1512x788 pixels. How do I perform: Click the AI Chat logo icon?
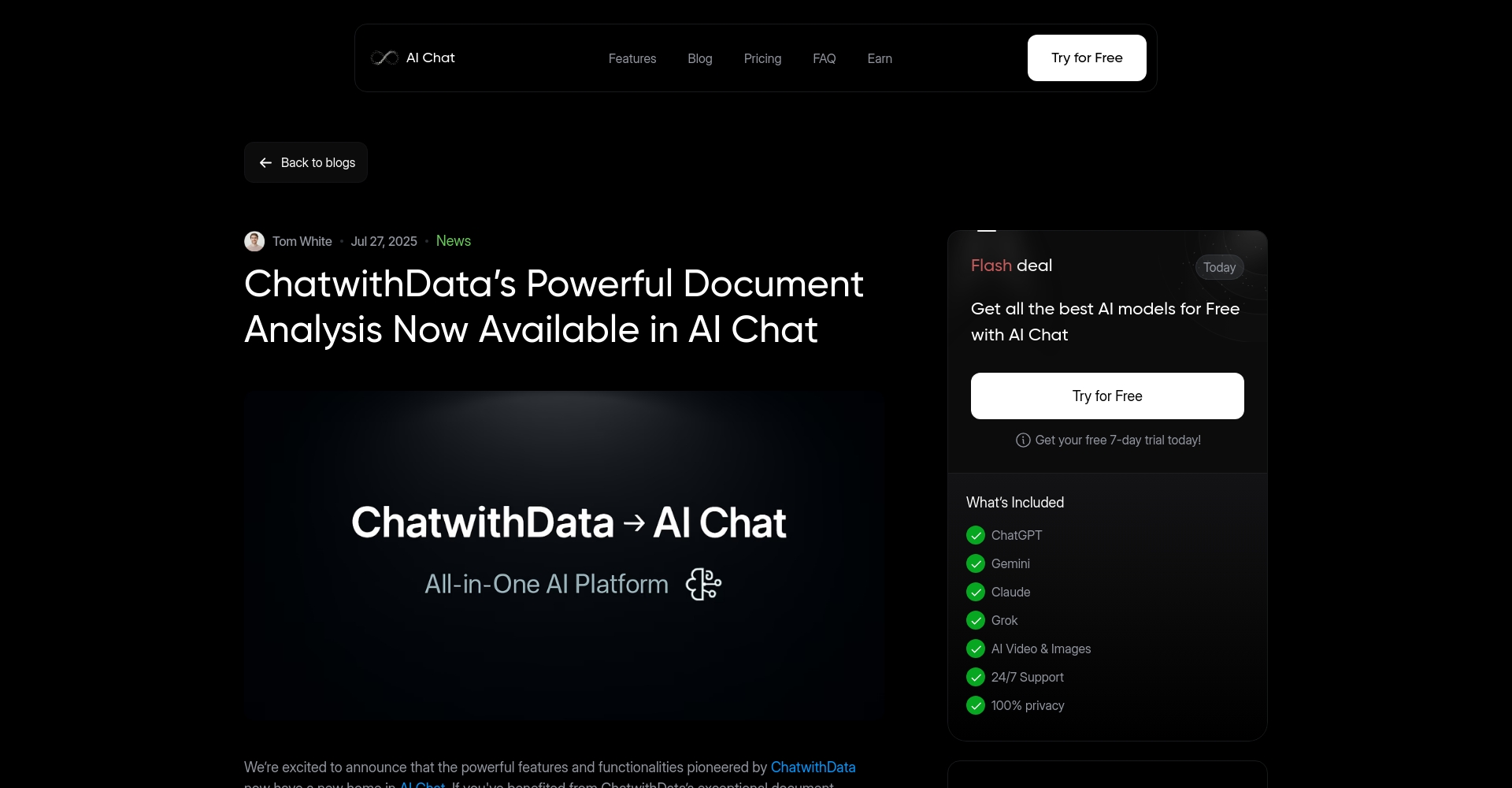click(x=384, y=58)
